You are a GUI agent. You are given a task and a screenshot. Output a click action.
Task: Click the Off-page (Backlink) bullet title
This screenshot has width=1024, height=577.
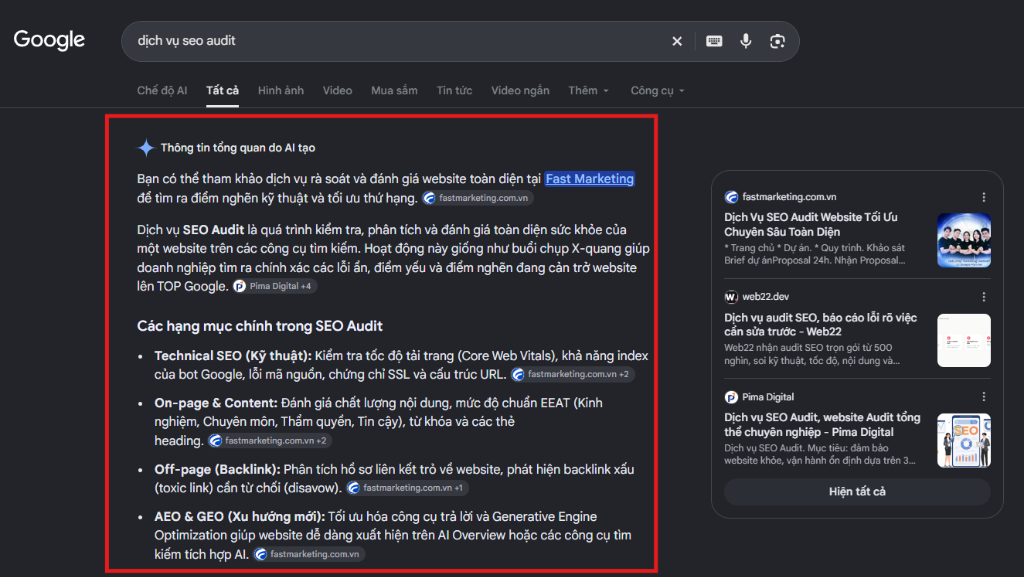click(x=217, y=469)
